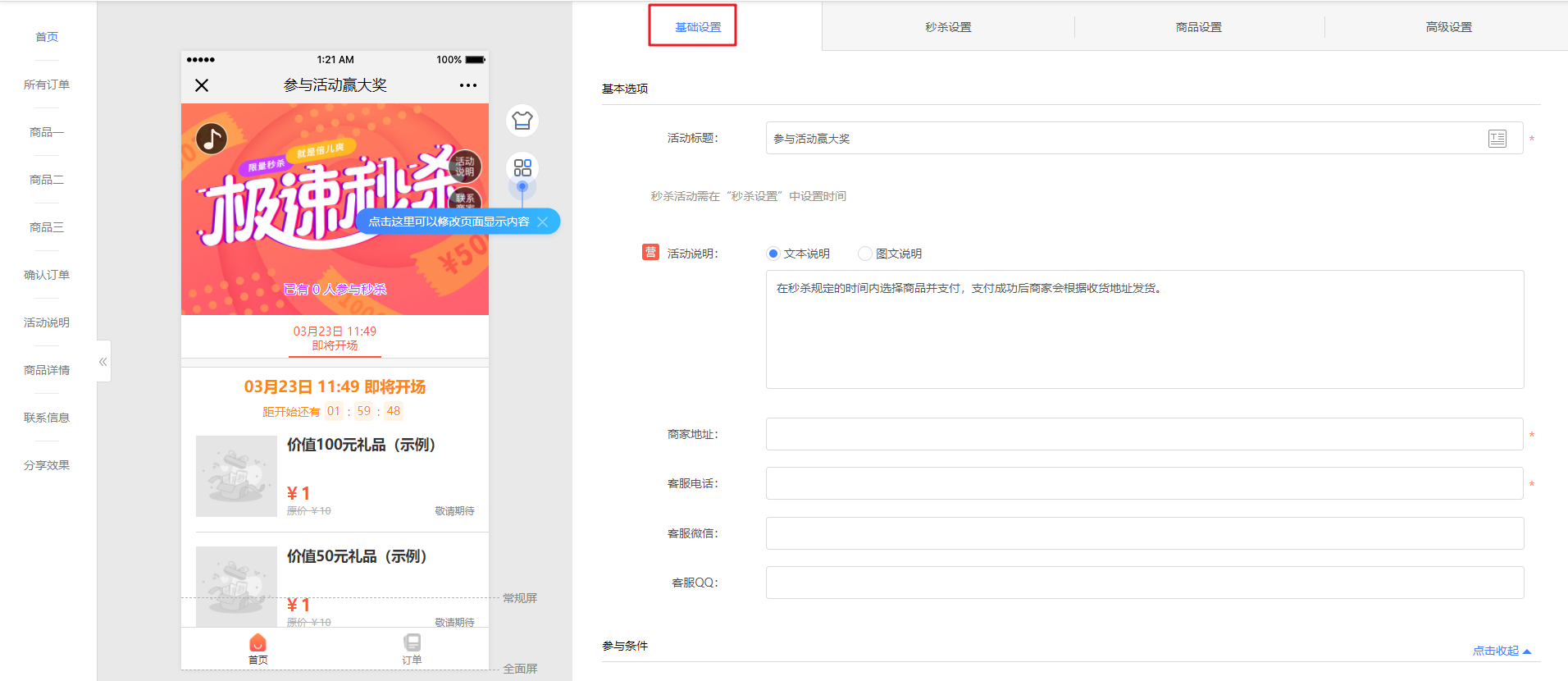Click 敬请期待 on the 100元礼品 item

[454, 510]
